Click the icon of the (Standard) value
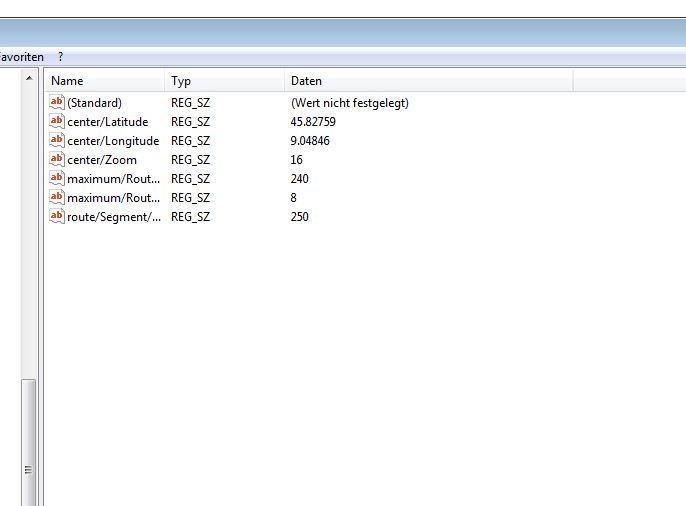The width and height of the screenshot is (686, 506). point(57,102)
